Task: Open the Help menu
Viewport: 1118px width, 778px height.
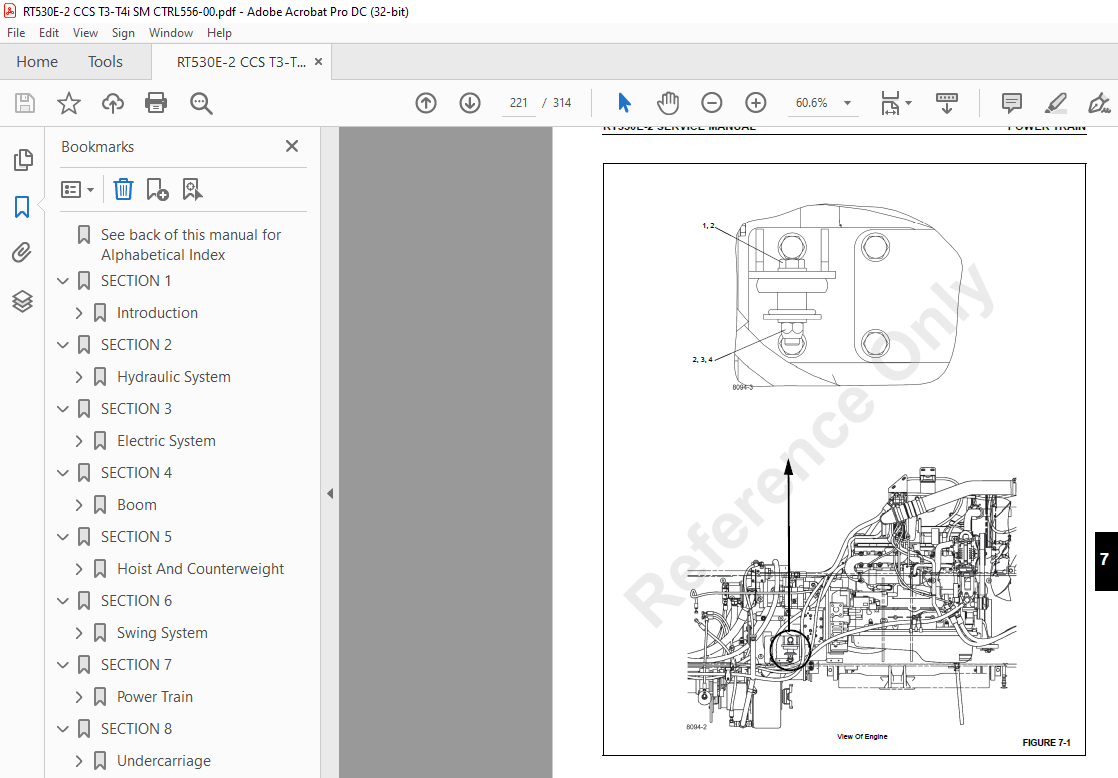Action: tap(219, 33)
